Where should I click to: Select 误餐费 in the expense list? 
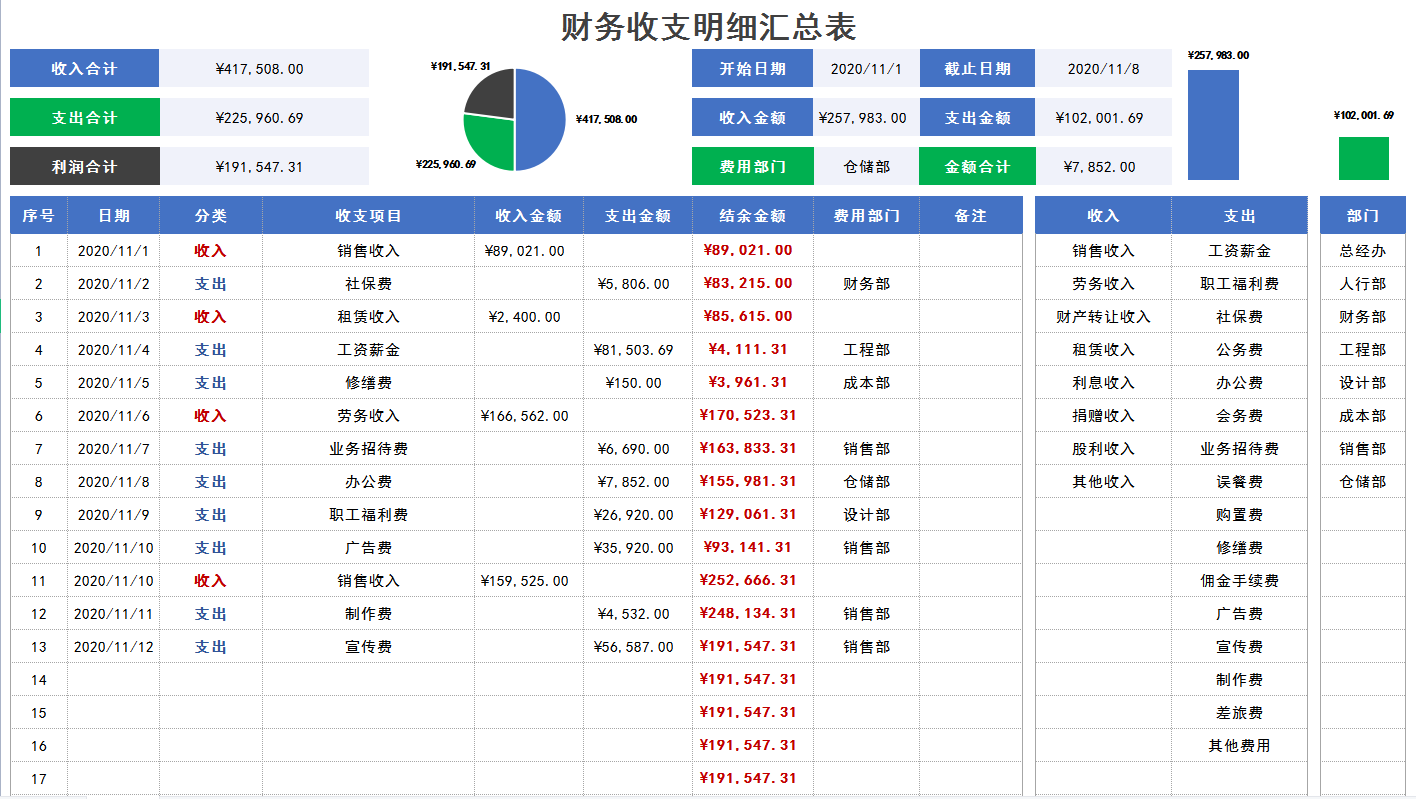point(1239,482)
